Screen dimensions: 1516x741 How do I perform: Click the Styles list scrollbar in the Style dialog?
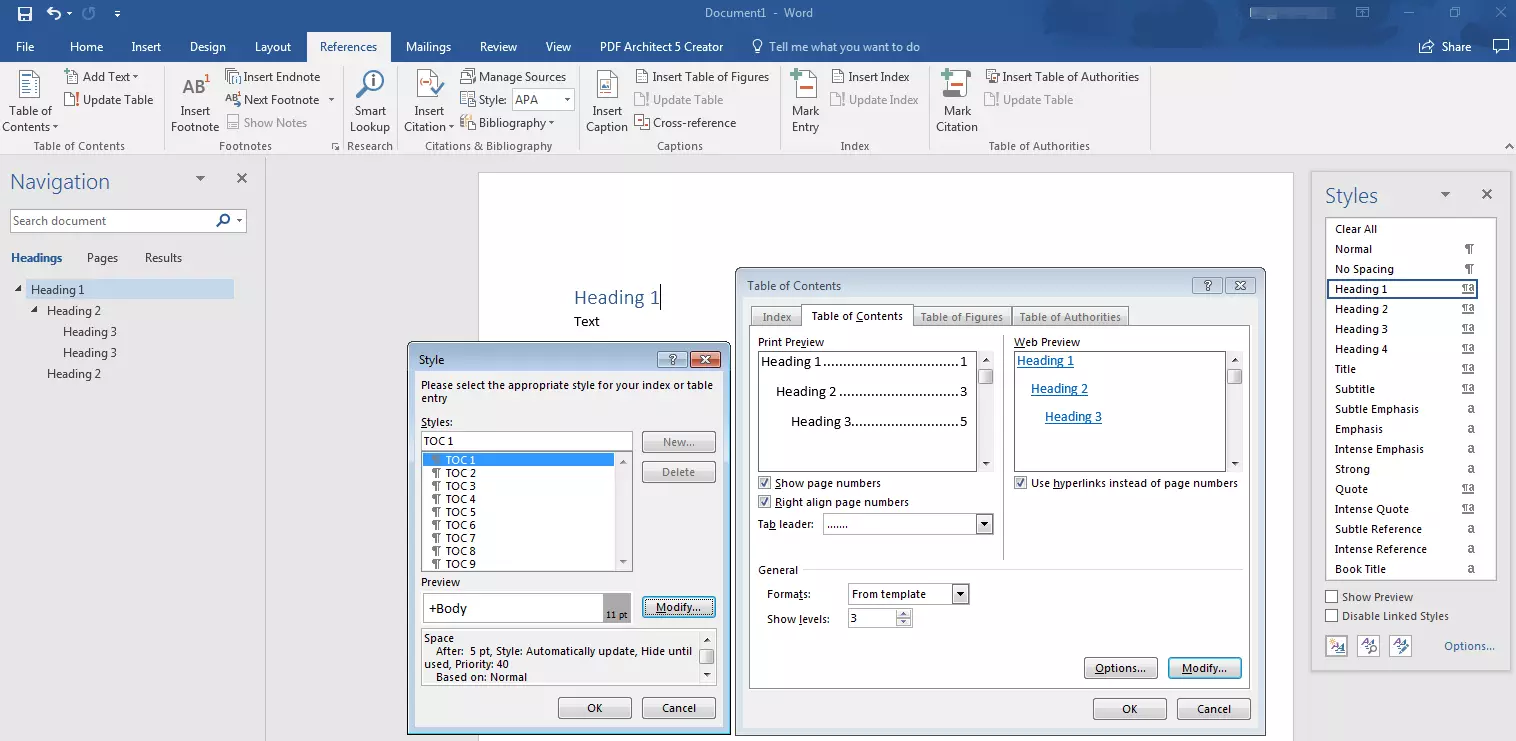[x=624, y=511]
